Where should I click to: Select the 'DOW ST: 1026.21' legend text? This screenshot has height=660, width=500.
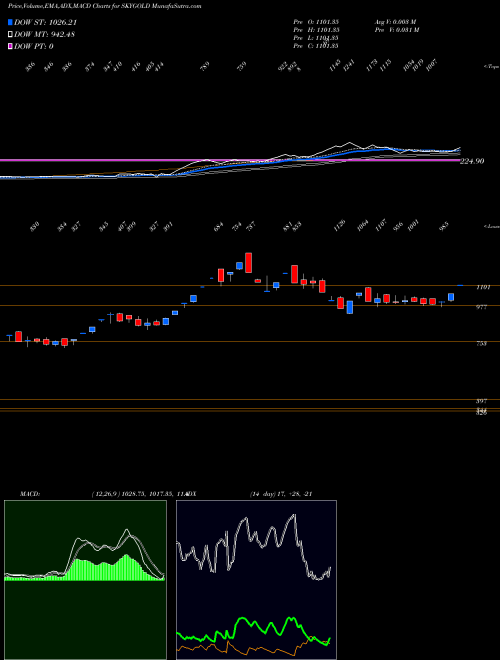[45, 22]
